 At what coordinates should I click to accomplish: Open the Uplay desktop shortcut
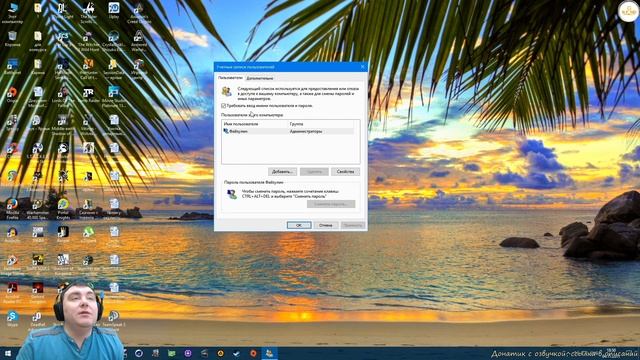[113, 11]
